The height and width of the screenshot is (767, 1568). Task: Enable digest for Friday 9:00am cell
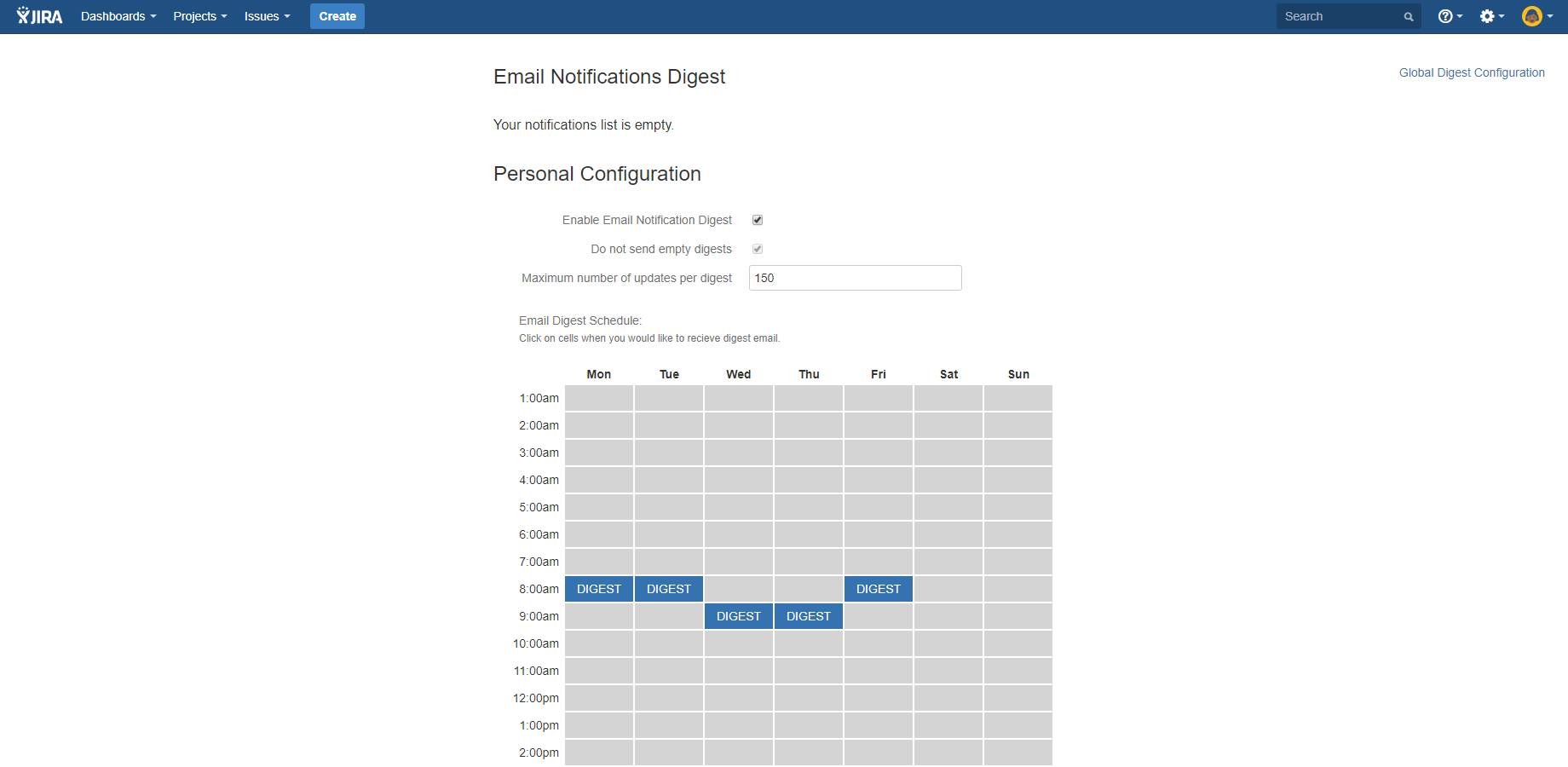879,616
